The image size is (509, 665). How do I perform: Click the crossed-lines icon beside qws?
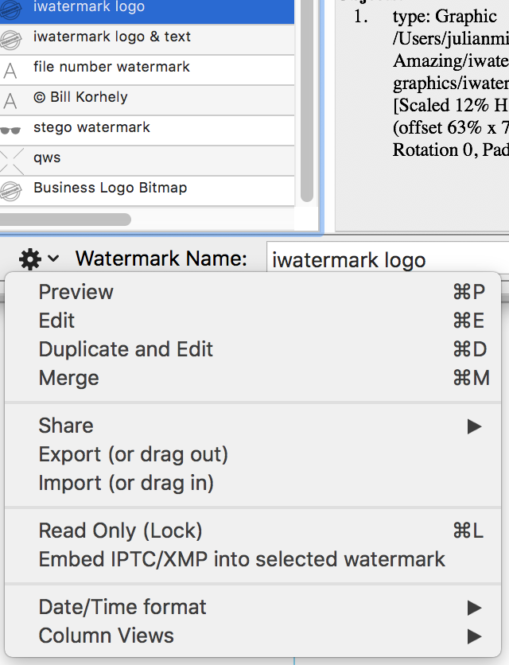tap(11, 161)
